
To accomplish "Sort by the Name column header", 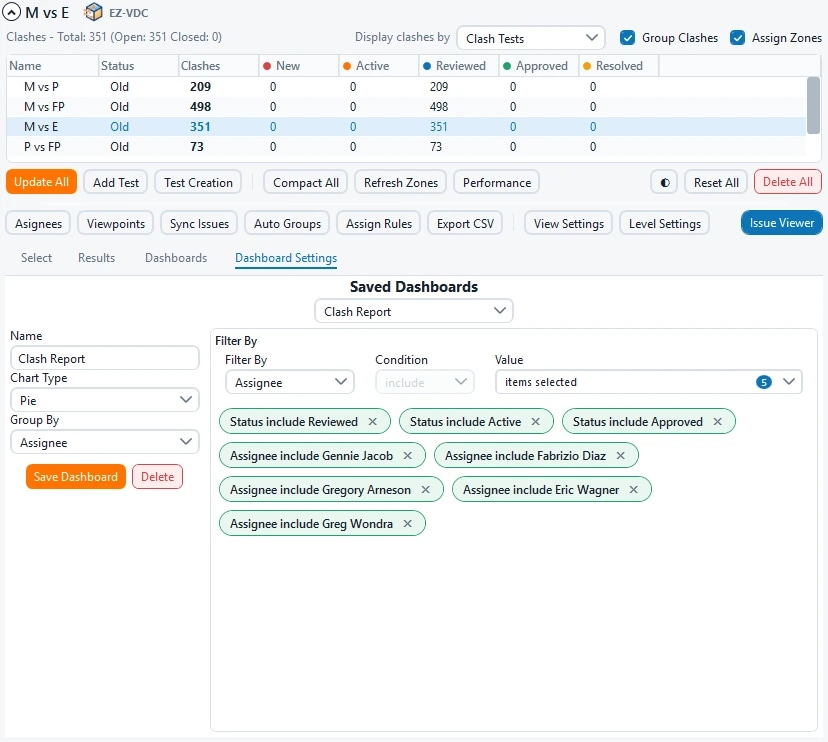I will click(53, 65).
